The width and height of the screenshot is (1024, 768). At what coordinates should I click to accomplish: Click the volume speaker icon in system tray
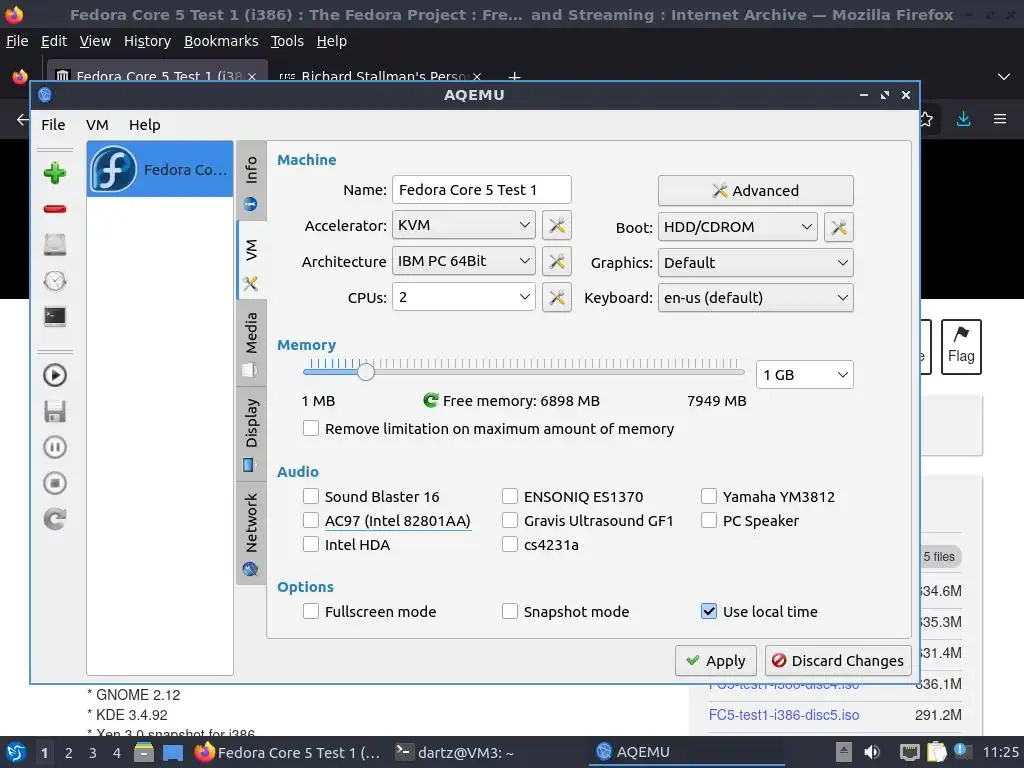872,752
